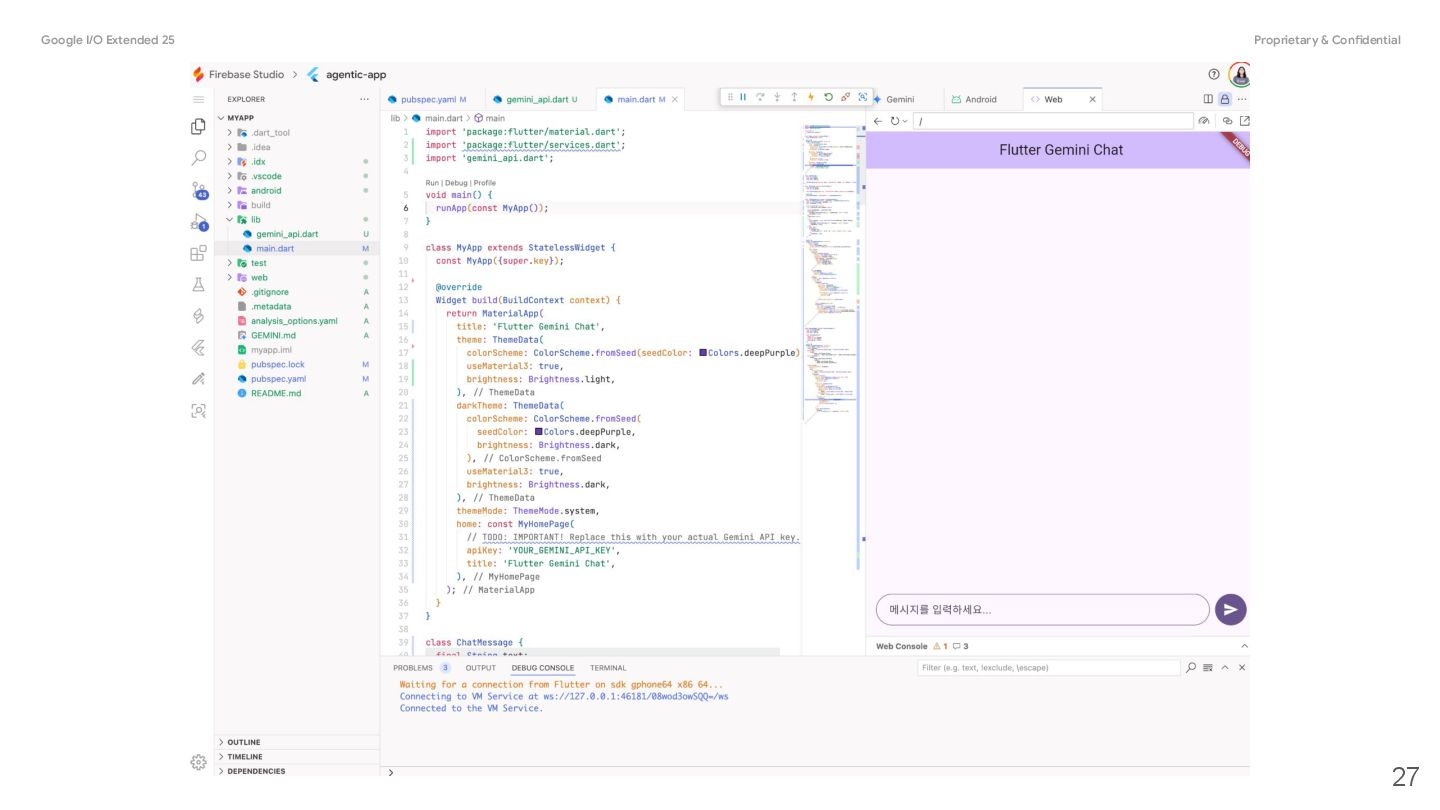Go back in the web preview
Screen dimensions: 1440x810
pos(878,121)
